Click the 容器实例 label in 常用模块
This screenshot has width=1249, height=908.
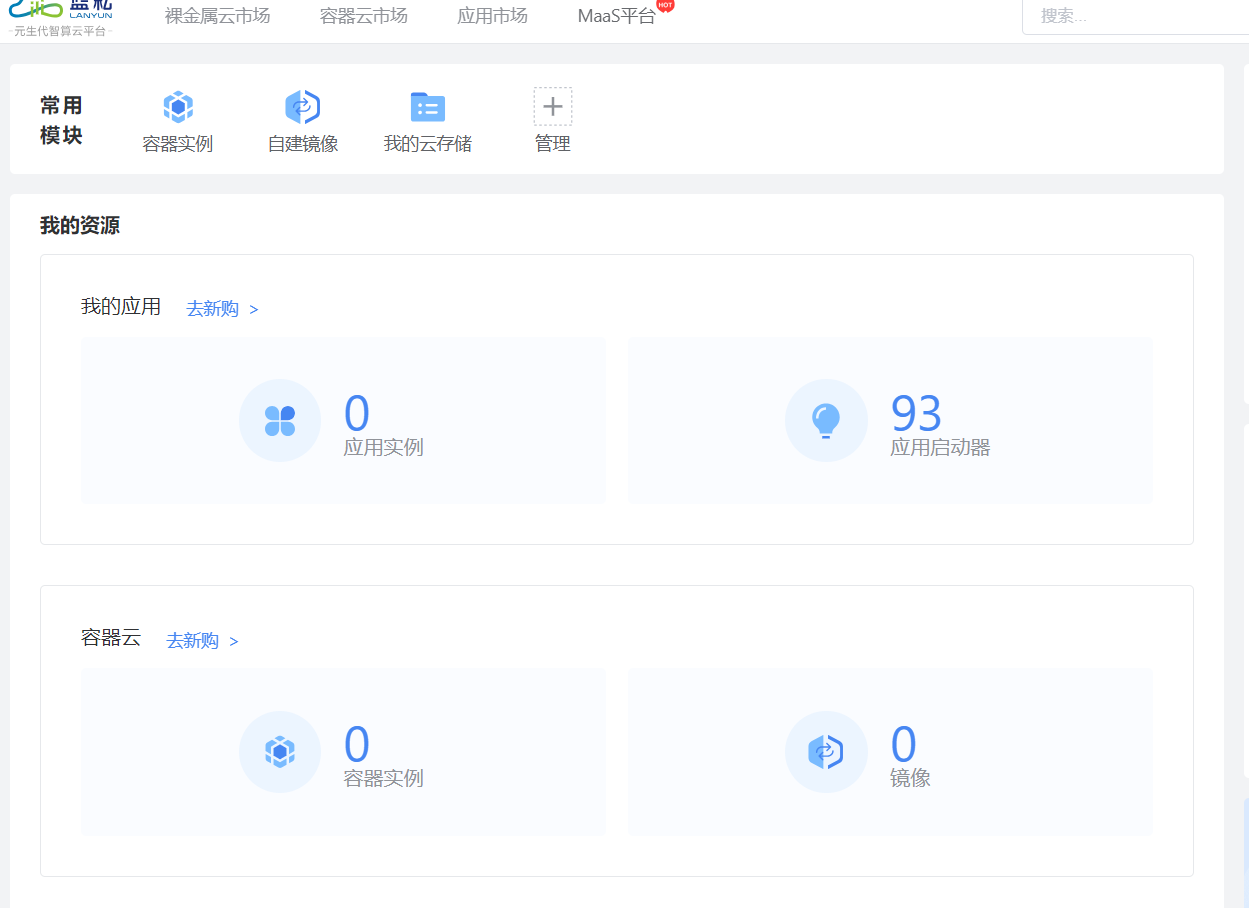pos(178,144)
